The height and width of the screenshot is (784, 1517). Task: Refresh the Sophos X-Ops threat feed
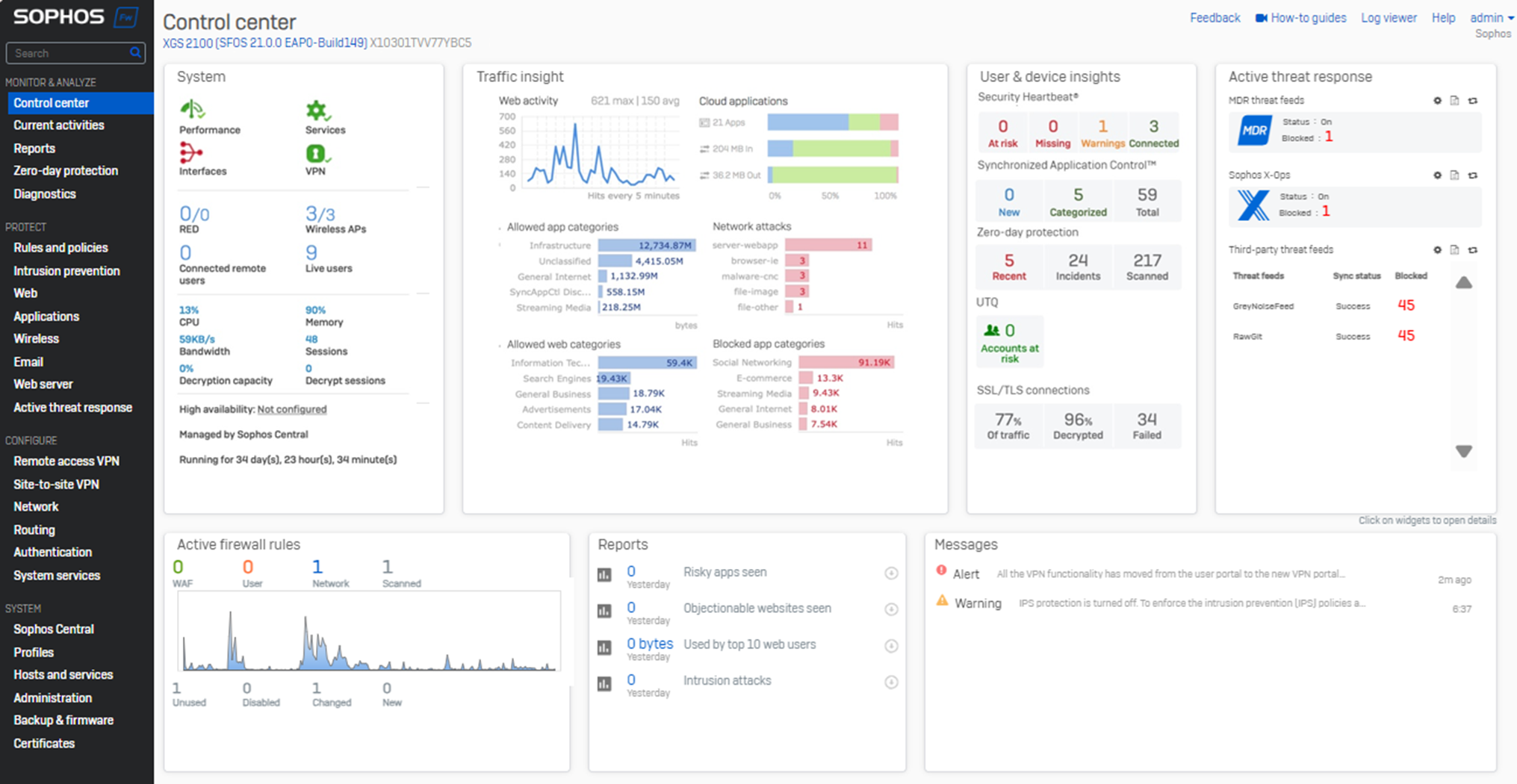click(1473, 175)
